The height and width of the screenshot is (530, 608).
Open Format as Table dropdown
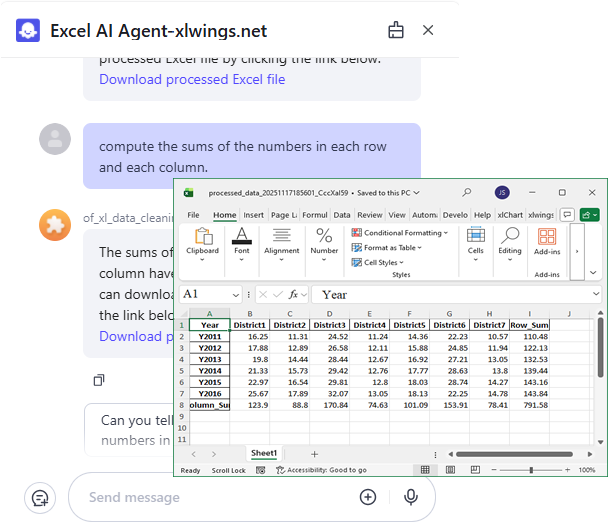coord(386,247)
